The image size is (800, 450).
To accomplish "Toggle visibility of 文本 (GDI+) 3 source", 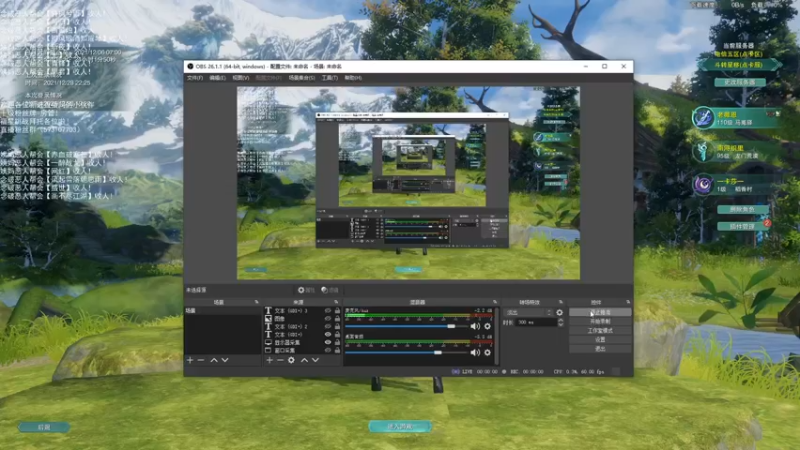I will 328,311.
